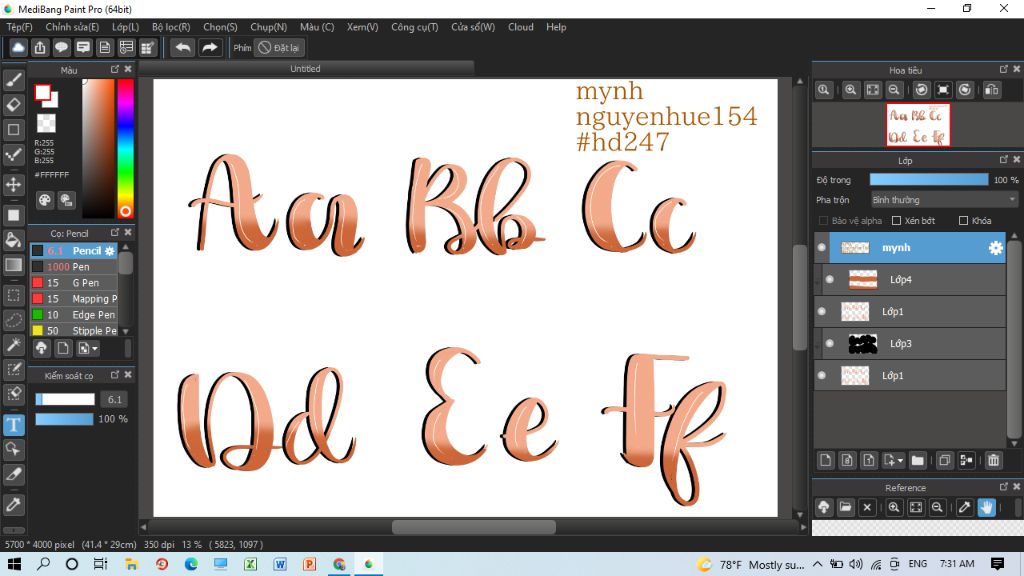The width and height of the screenshot is (1024, 576).
Task: Switch to the Untitled canvas tab
Action: tap(306, 69)
